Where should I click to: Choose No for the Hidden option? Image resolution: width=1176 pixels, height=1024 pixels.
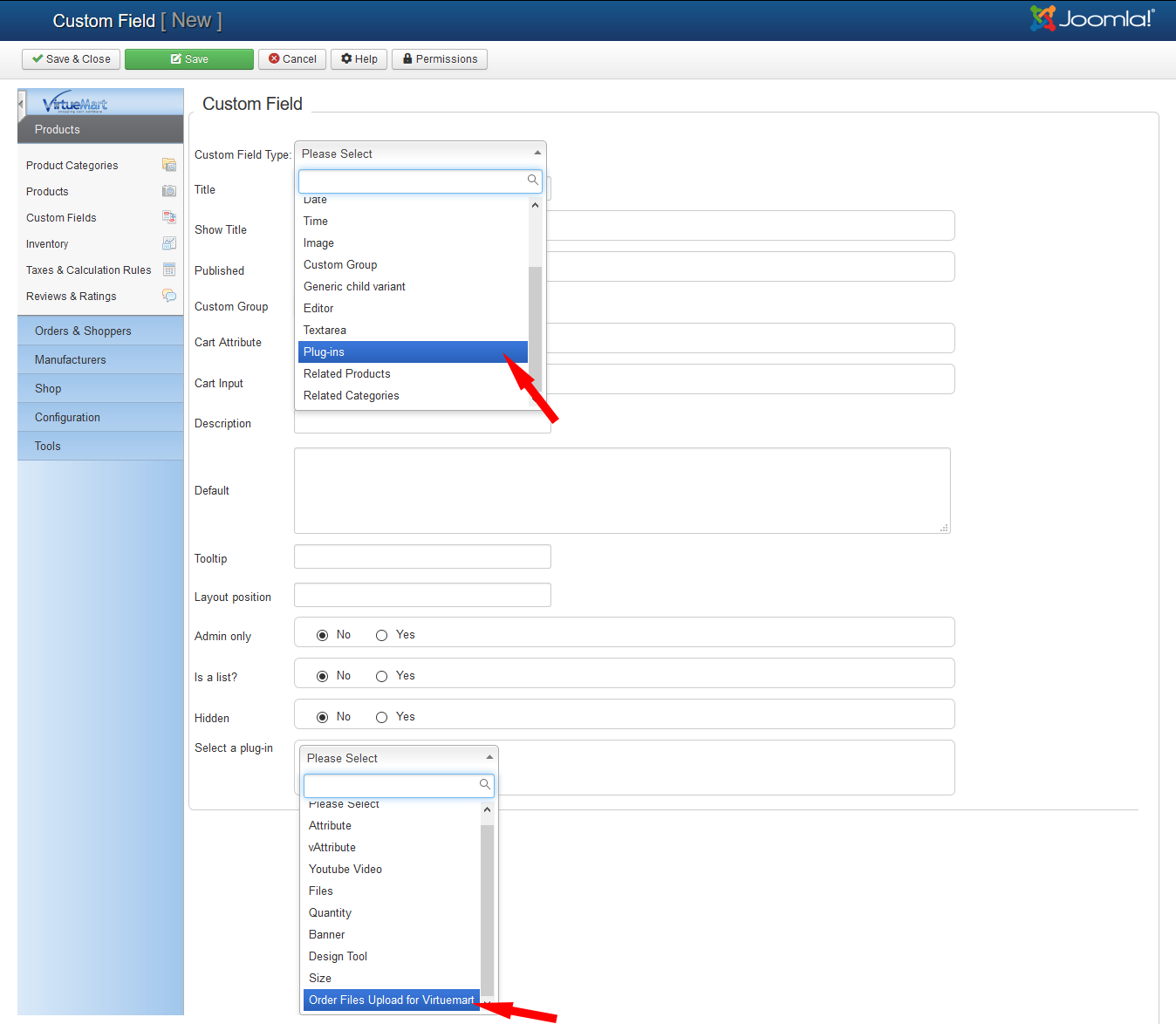[x=323, y=717]
